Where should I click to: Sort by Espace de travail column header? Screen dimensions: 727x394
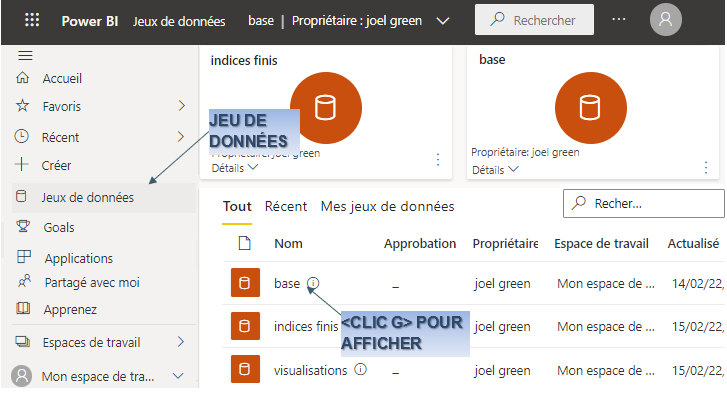601,244
